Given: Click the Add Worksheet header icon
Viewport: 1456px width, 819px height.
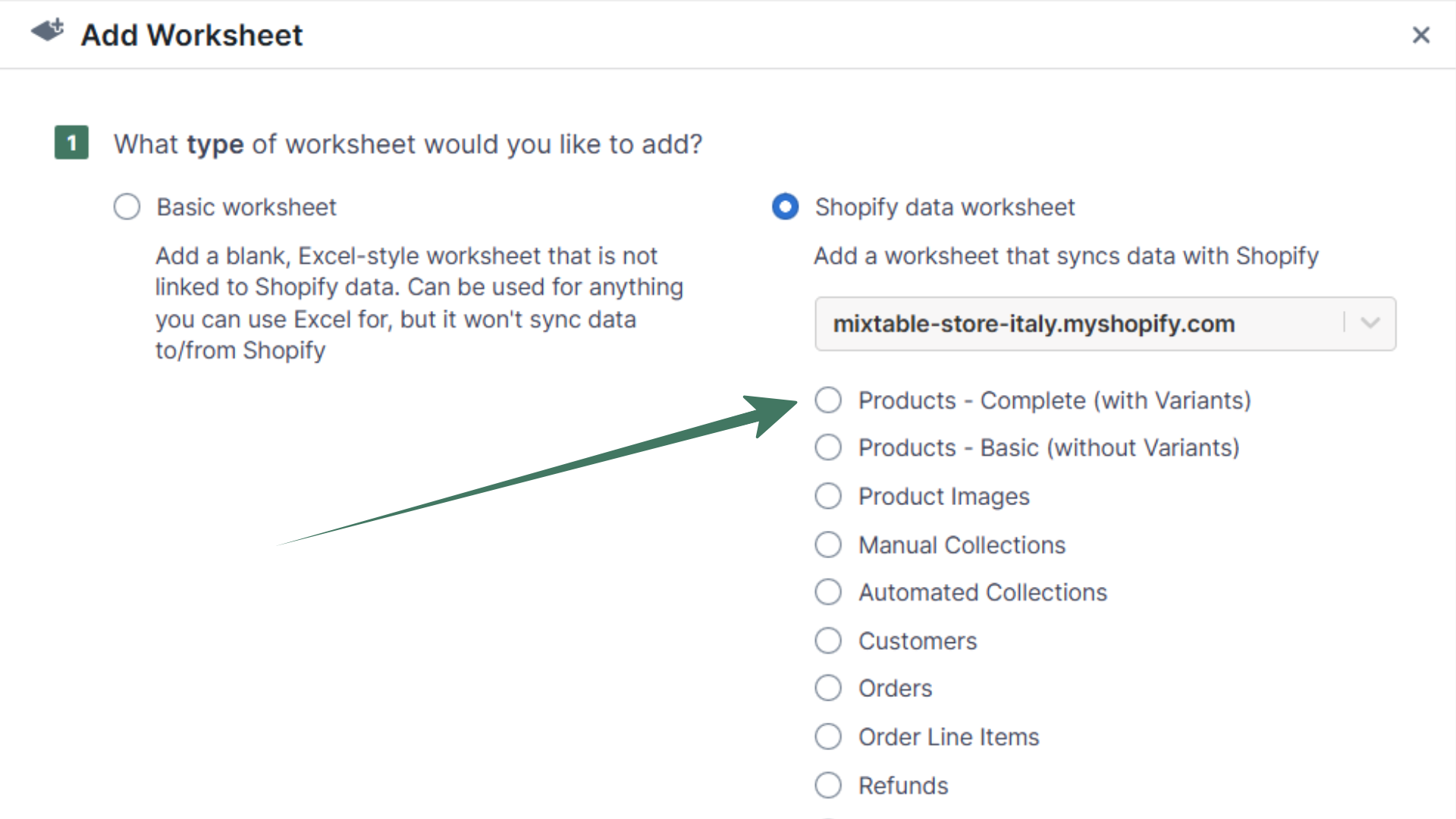Looking at the screenshot, I should coord(47,31).
